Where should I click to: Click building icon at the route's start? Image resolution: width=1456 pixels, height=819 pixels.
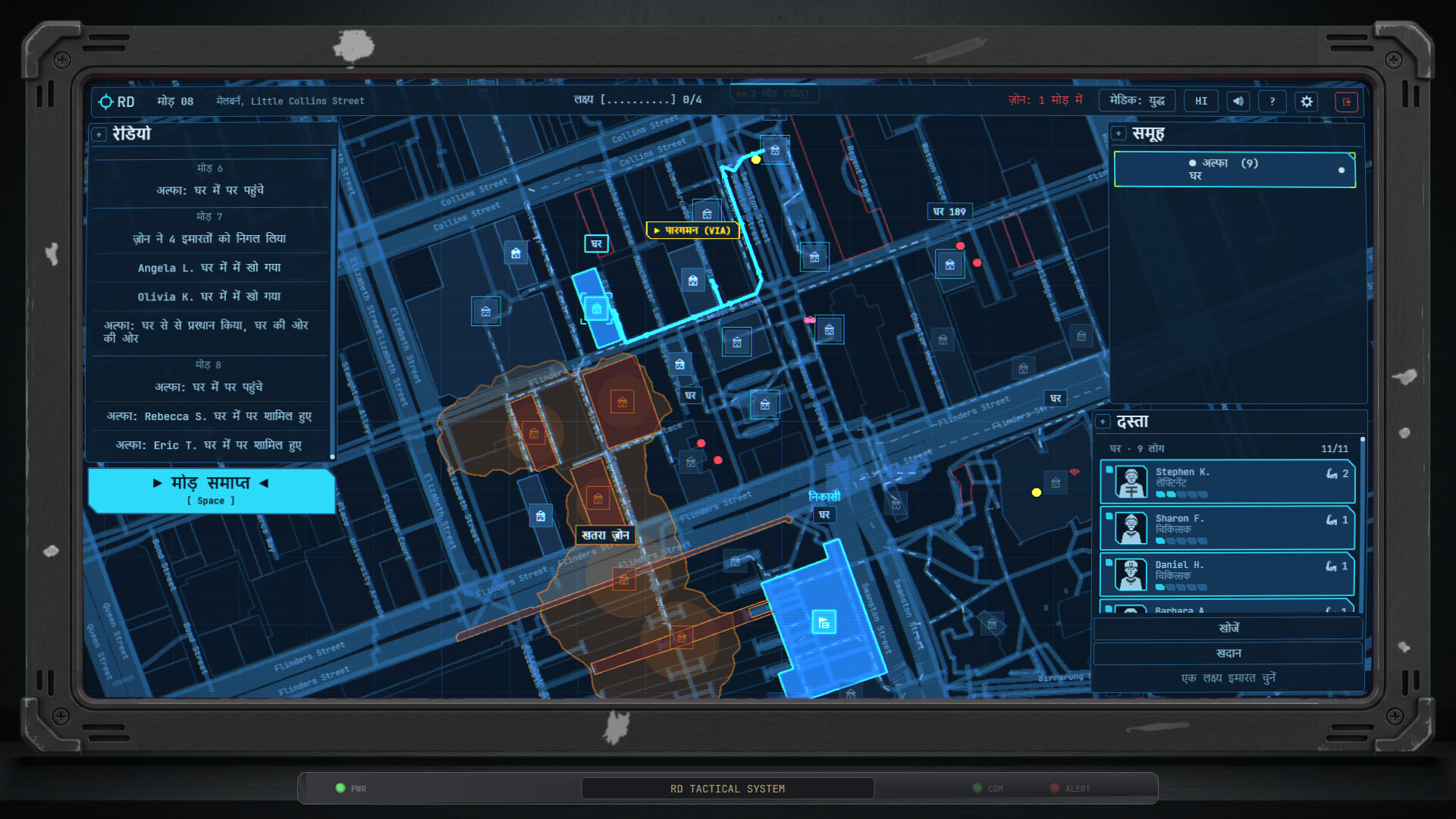click(x=775, y=150)
